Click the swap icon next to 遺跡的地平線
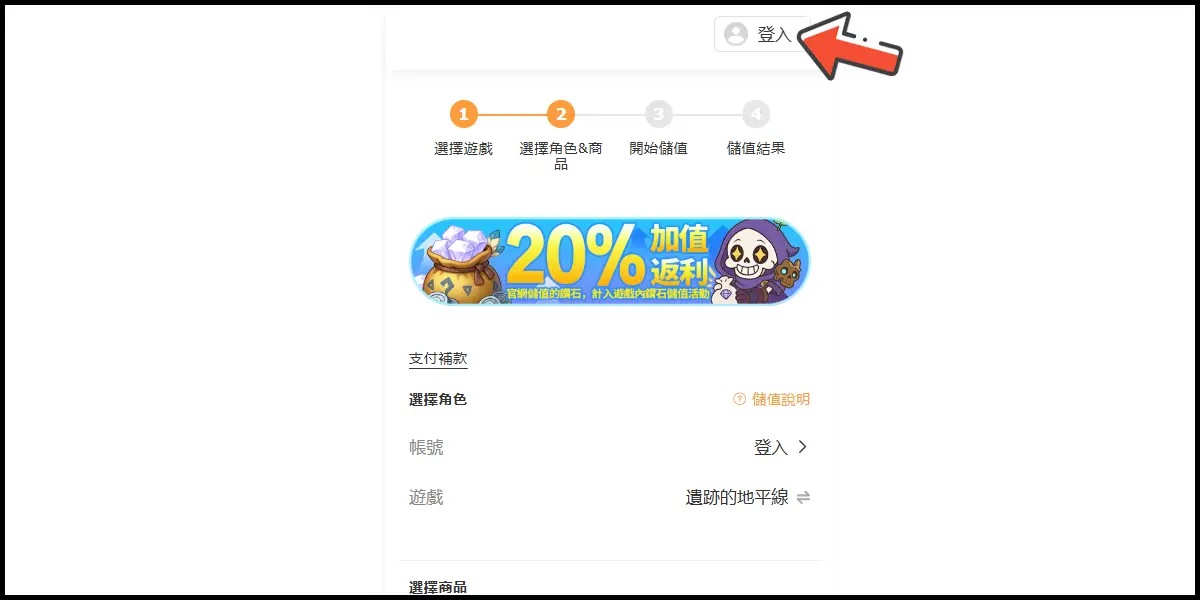 [x=803, y=497]
